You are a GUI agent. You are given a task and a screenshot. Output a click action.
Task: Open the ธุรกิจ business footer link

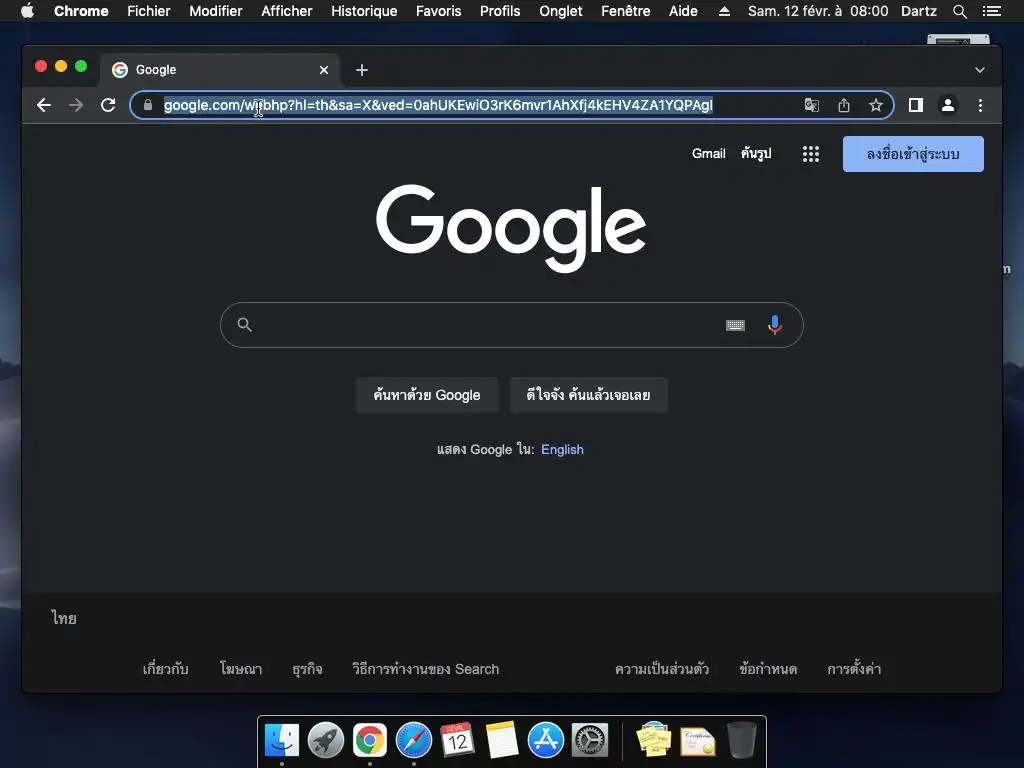[x=307, y=669]
